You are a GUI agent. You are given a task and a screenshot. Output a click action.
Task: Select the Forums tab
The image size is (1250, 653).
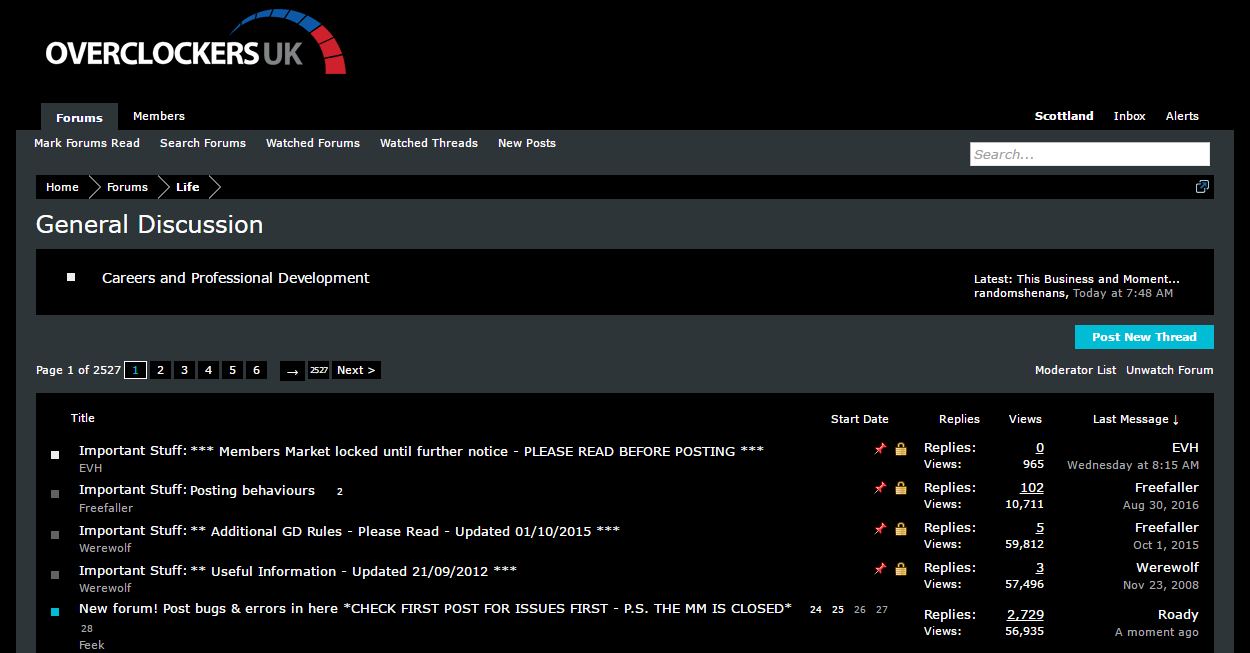click(x=79, y=117)
